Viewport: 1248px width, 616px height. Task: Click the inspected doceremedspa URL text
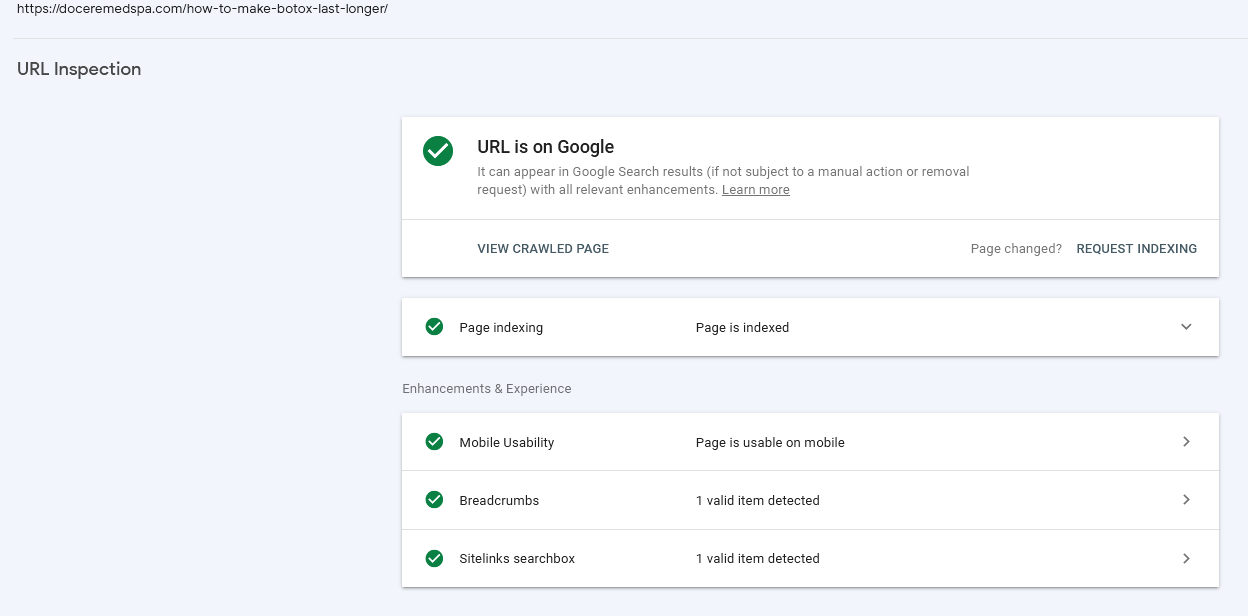coord(202,9)
